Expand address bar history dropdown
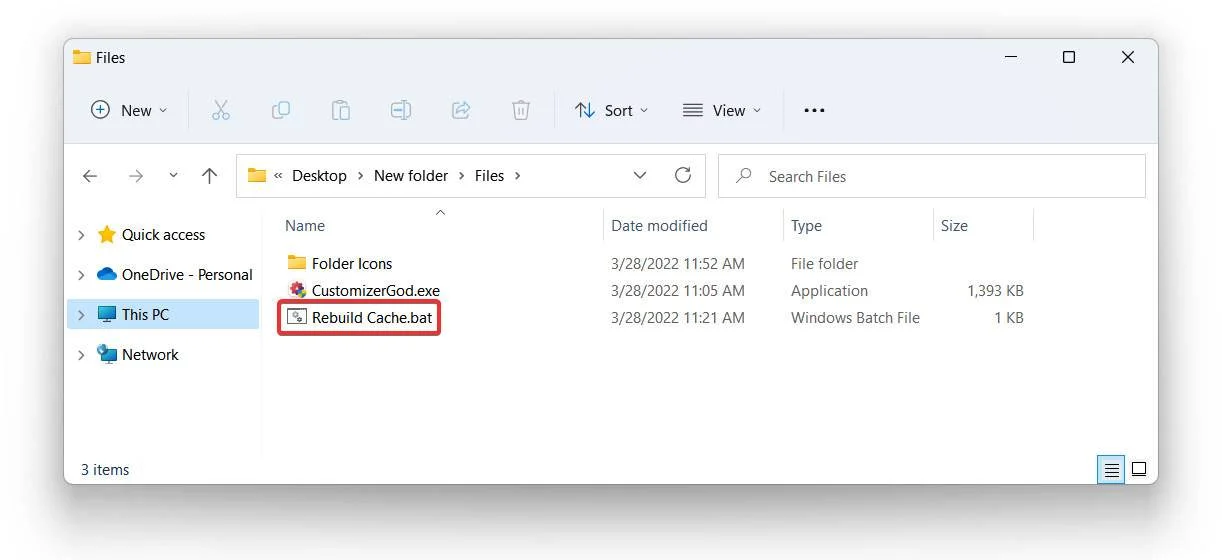Image resolution: width=1222 pixels, height=560 pixels. pyautogui.click(x=640, y=175)
